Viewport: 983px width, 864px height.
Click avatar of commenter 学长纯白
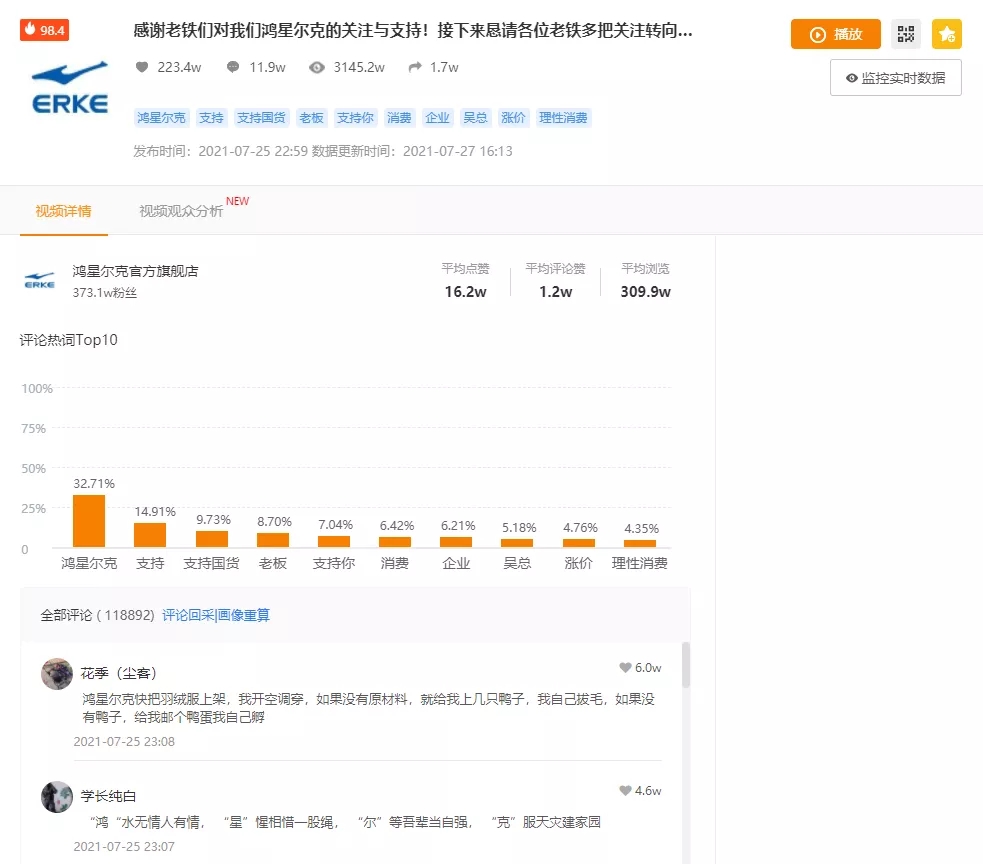(x=57, y=796)
